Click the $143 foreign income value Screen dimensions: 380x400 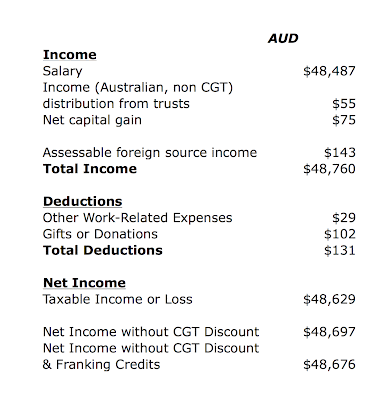(340, 153)
